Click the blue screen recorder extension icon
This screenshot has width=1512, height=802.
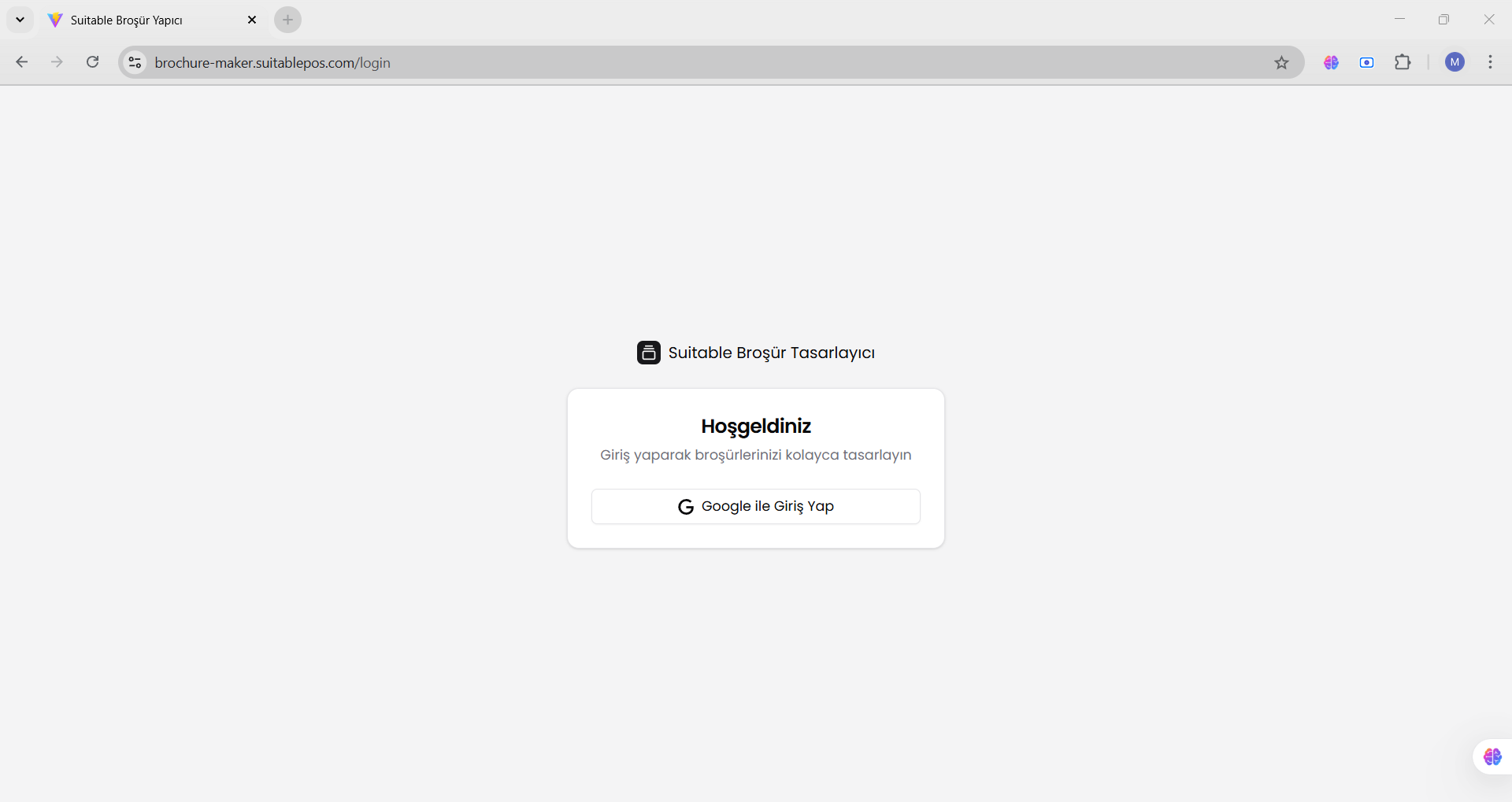pyautogui.click(x=1367, y=62)
